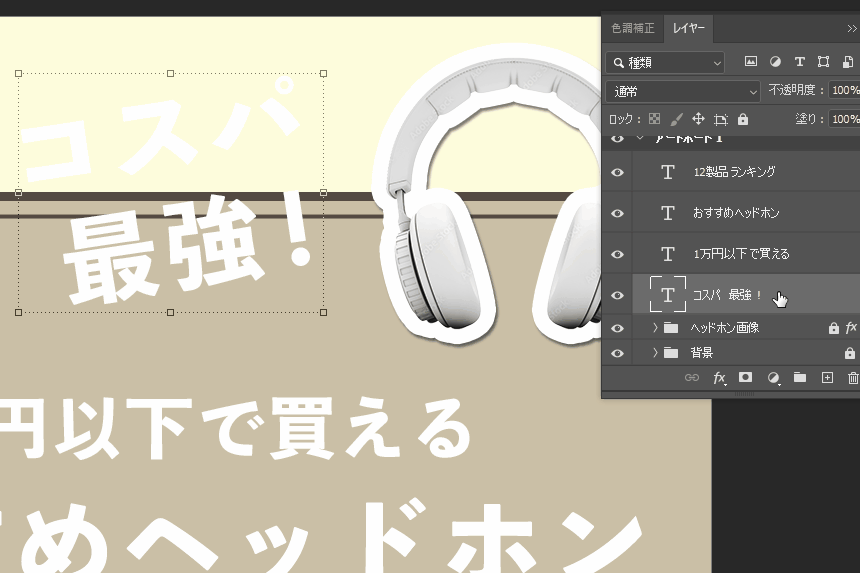Delete layer trash icon

pos(853,377)
